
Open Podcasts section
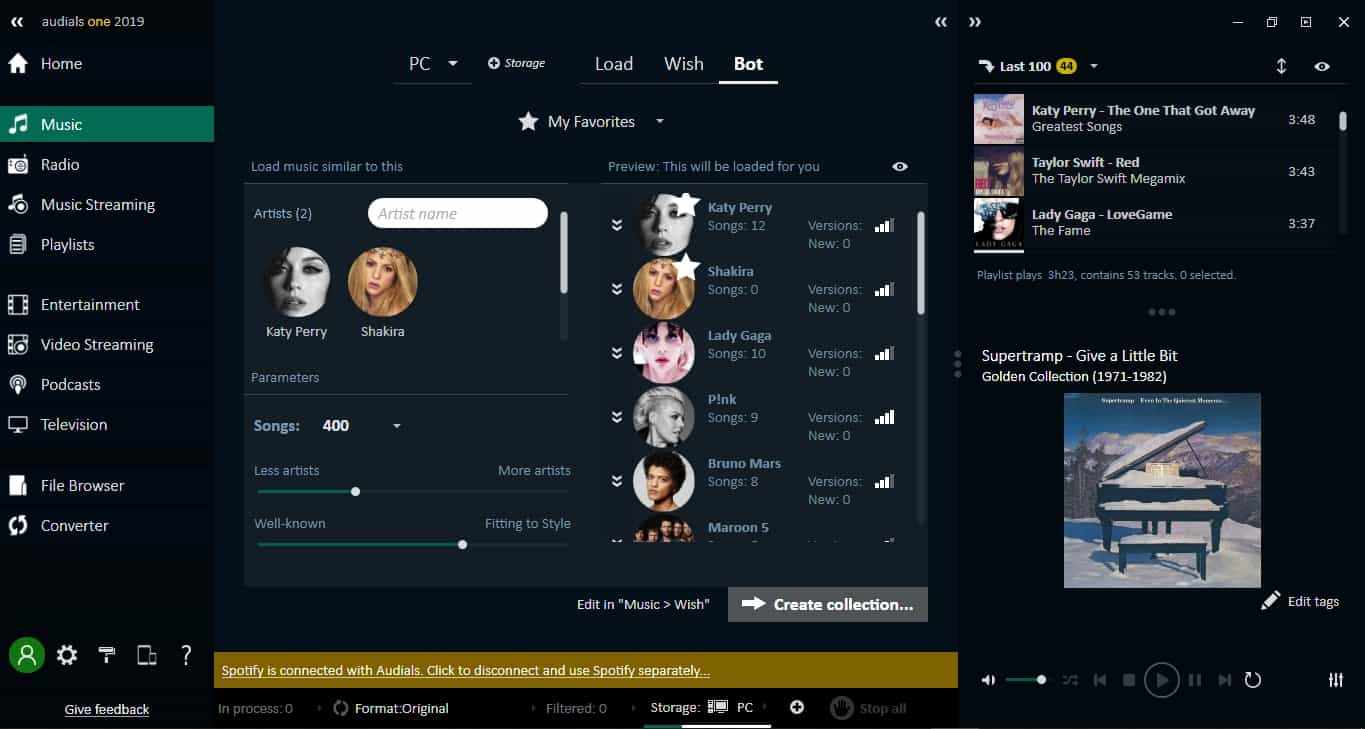[x=107, y=384]
